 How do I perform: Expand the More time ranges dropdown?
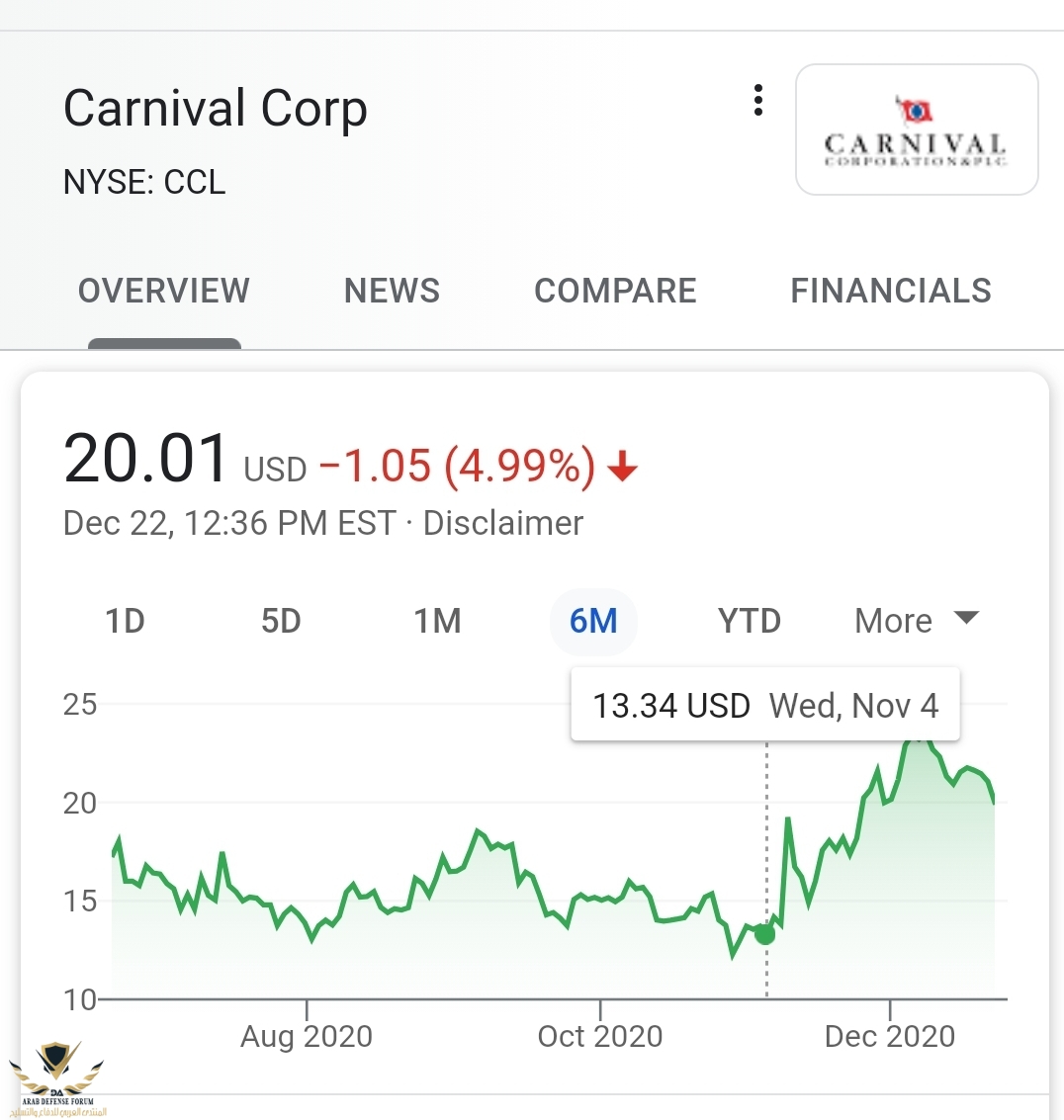[917, 621]
